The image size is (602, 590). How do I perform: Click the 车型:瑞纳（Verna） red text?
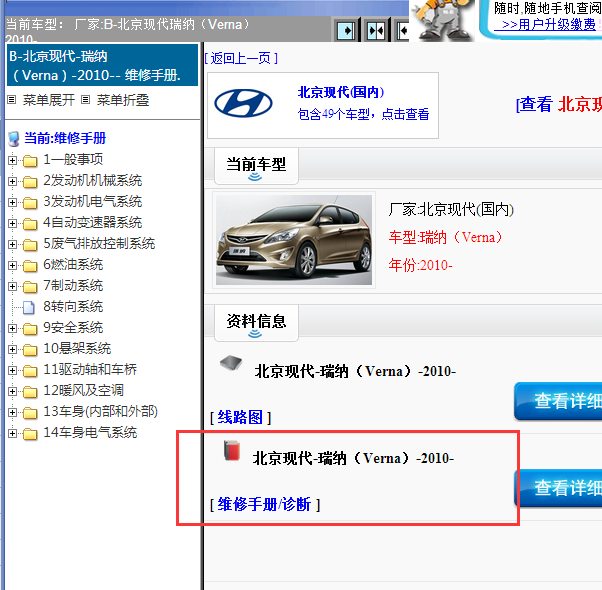coord(445,238)
